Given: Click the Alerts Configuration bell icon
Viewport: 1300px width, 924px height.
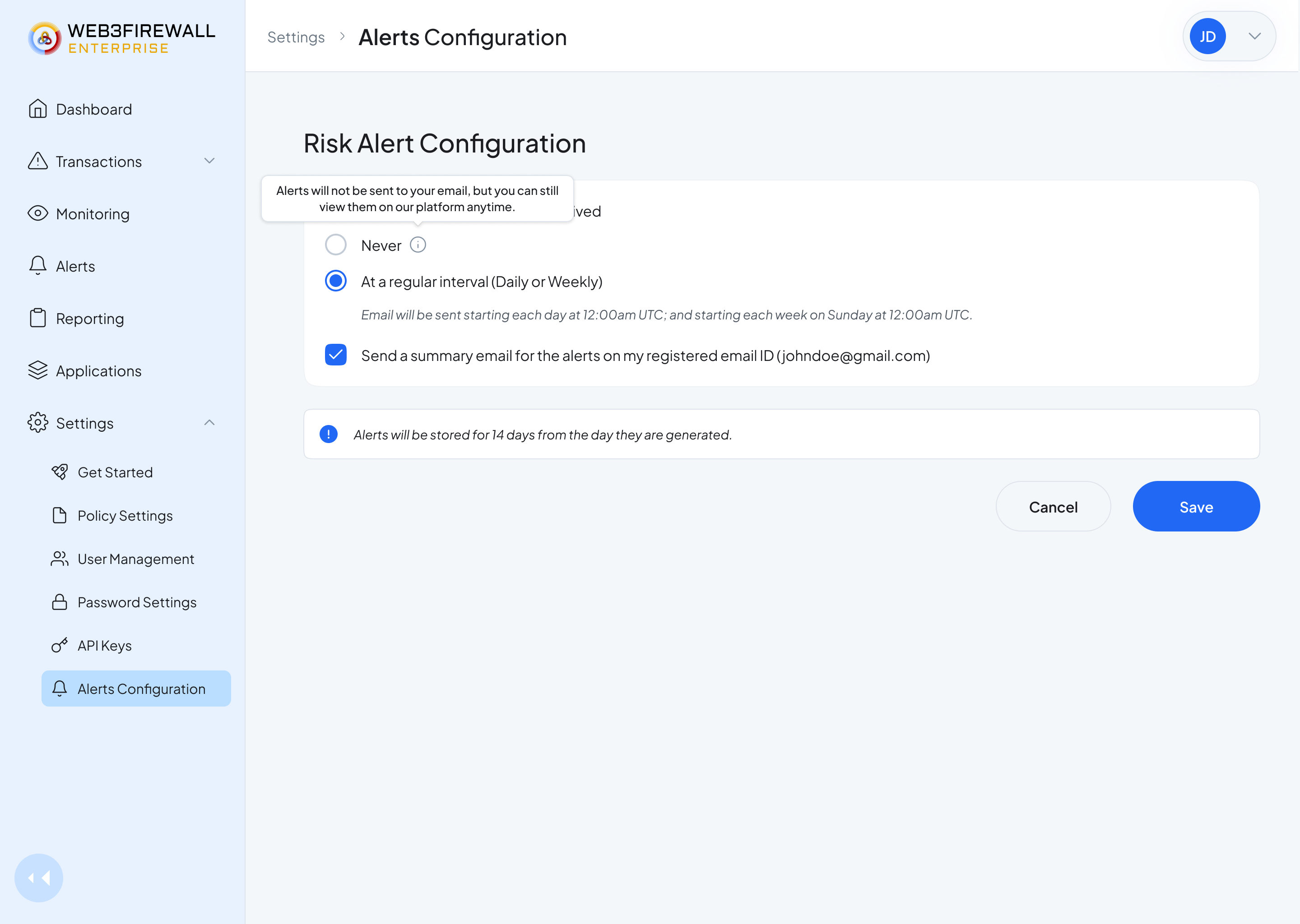Looking at the screenshot, I should click(x=59, y=688).
